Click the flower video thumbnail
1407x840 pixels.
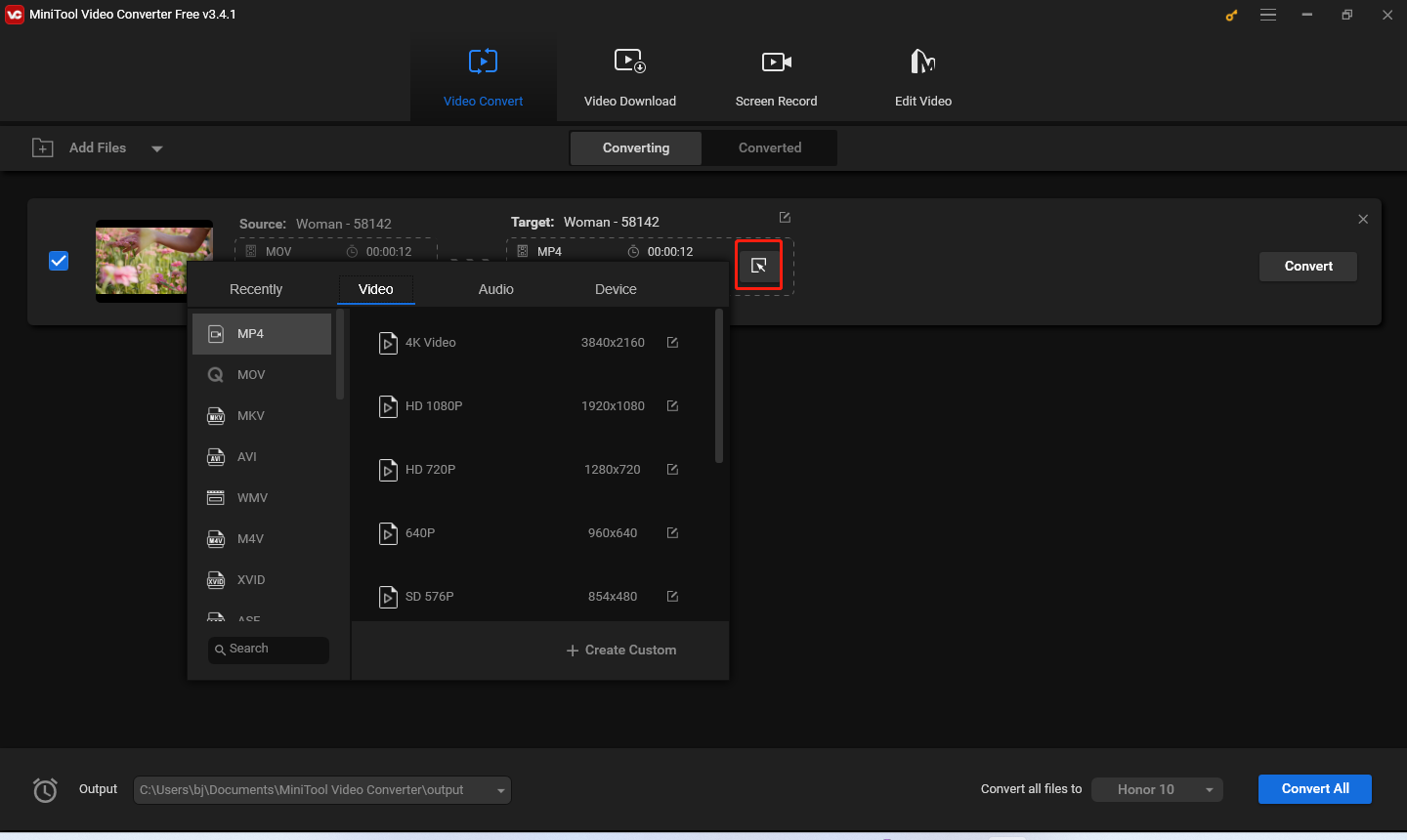point(153,261)
